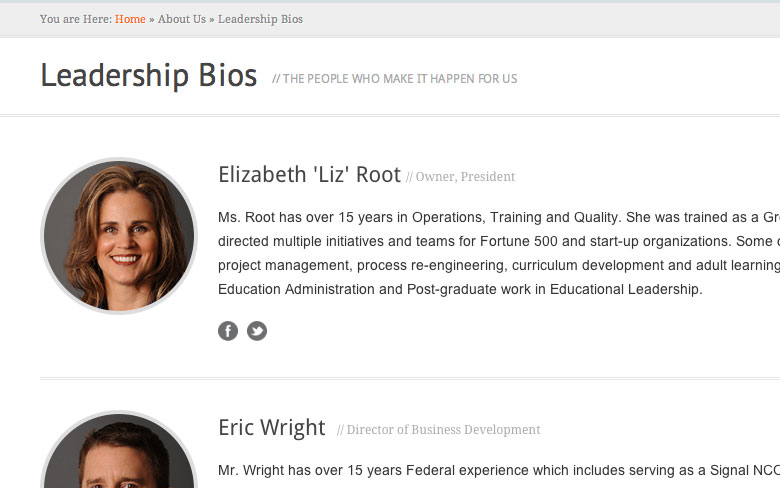This screenshot has width=780, height=488.
Task: Click the 'People who make it happen' tagline
Action: click(394, 79)
